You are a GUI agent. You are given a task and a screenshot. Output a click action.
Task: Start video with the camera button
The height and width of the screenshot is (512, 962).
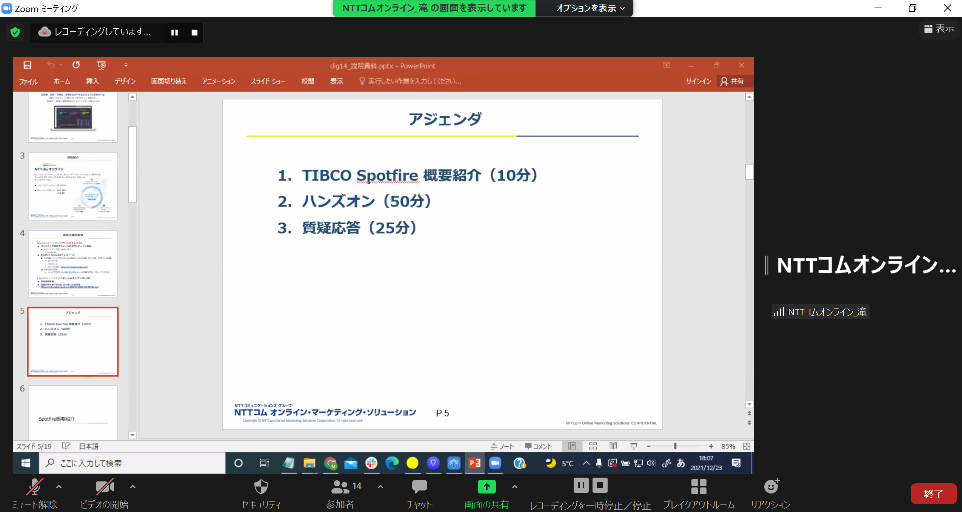pyautogui.click(x=104, y=494)
